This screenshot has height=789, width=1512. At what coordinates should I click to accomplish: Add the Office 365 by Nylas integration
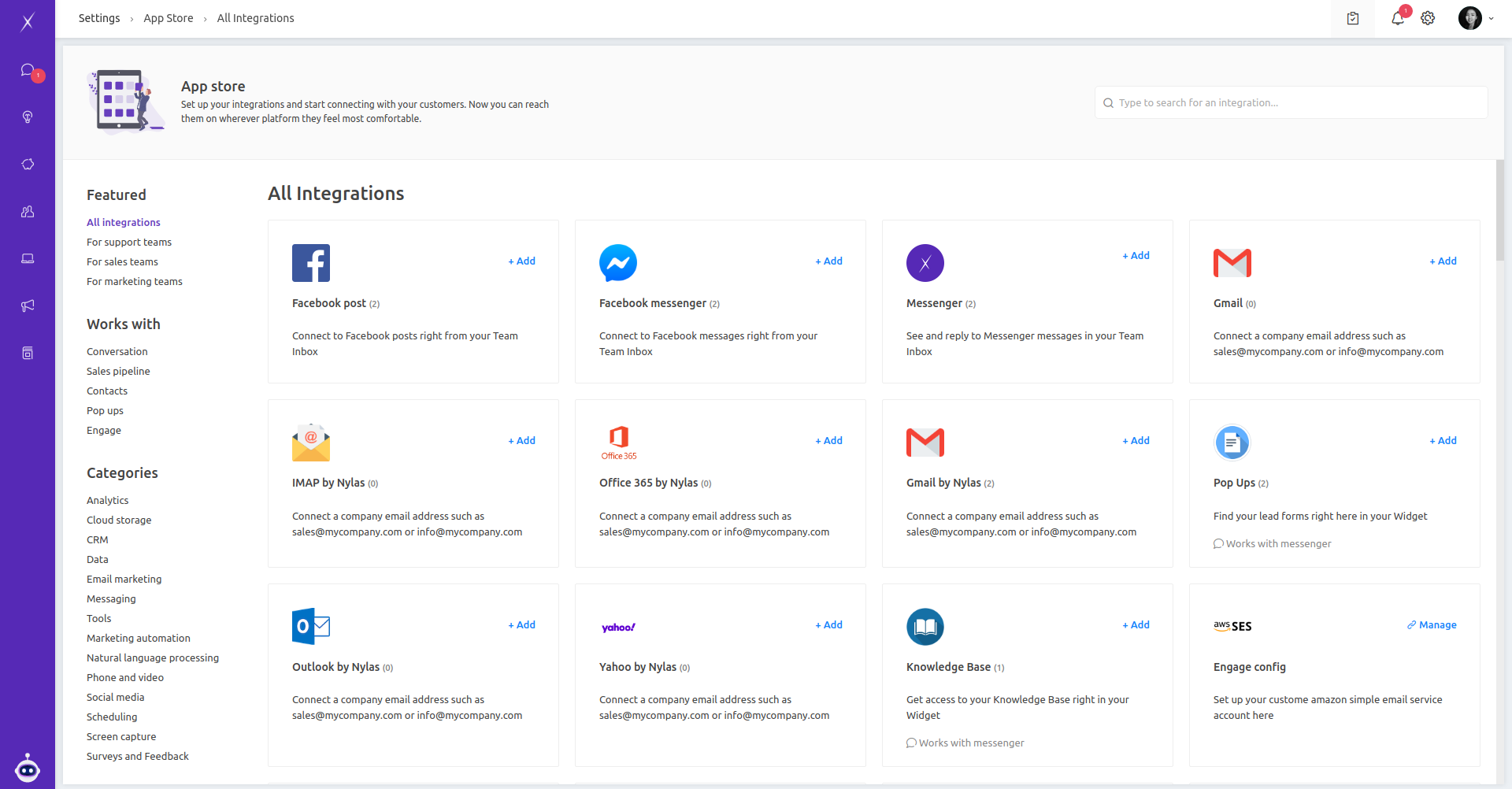point(828,441)
